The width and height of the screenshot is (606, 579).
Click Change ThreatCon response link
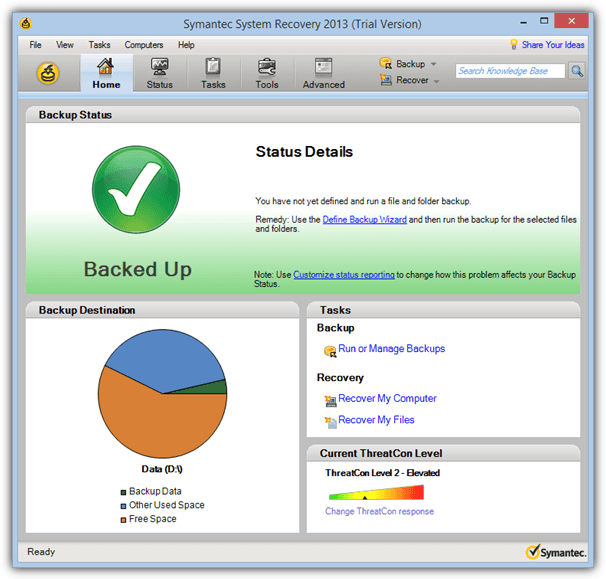379,511
